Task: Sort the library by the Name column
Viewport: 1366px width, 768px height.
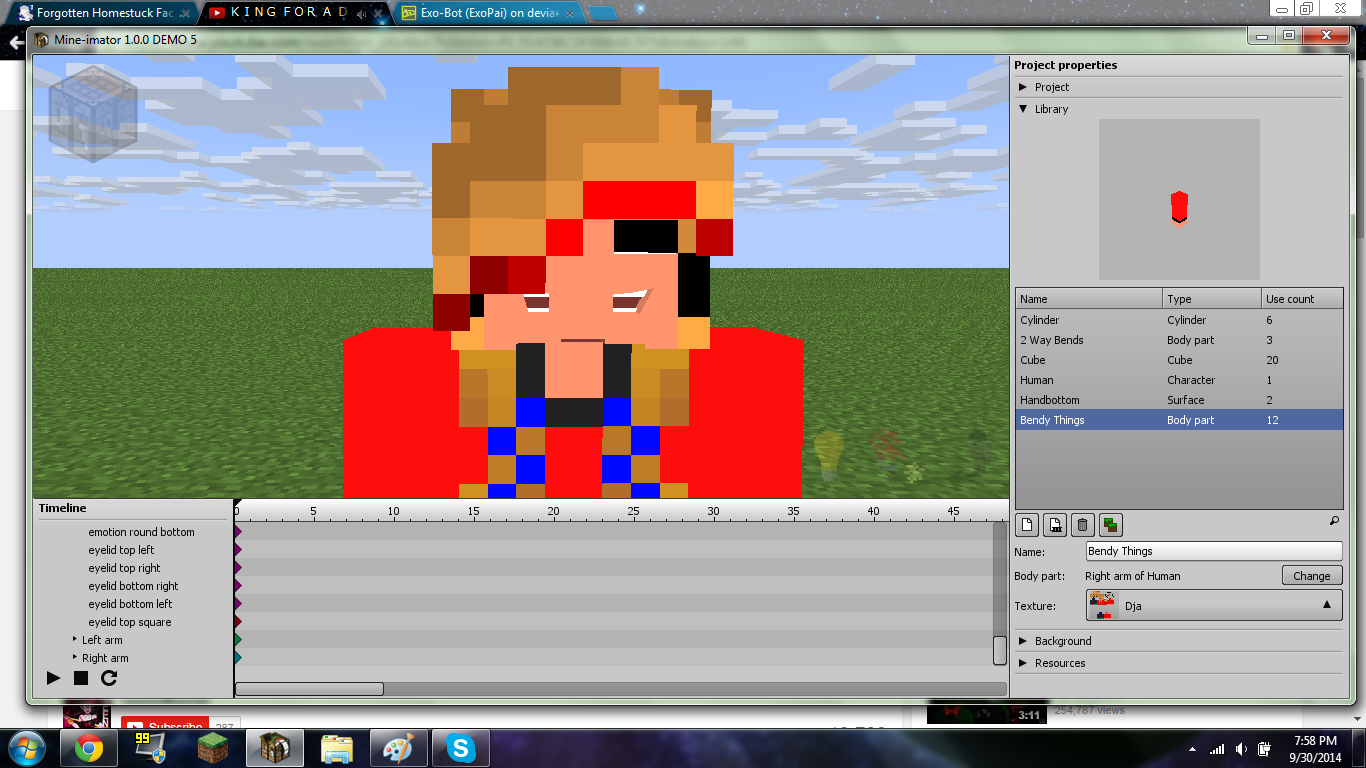Action: tap(1089, 299)
